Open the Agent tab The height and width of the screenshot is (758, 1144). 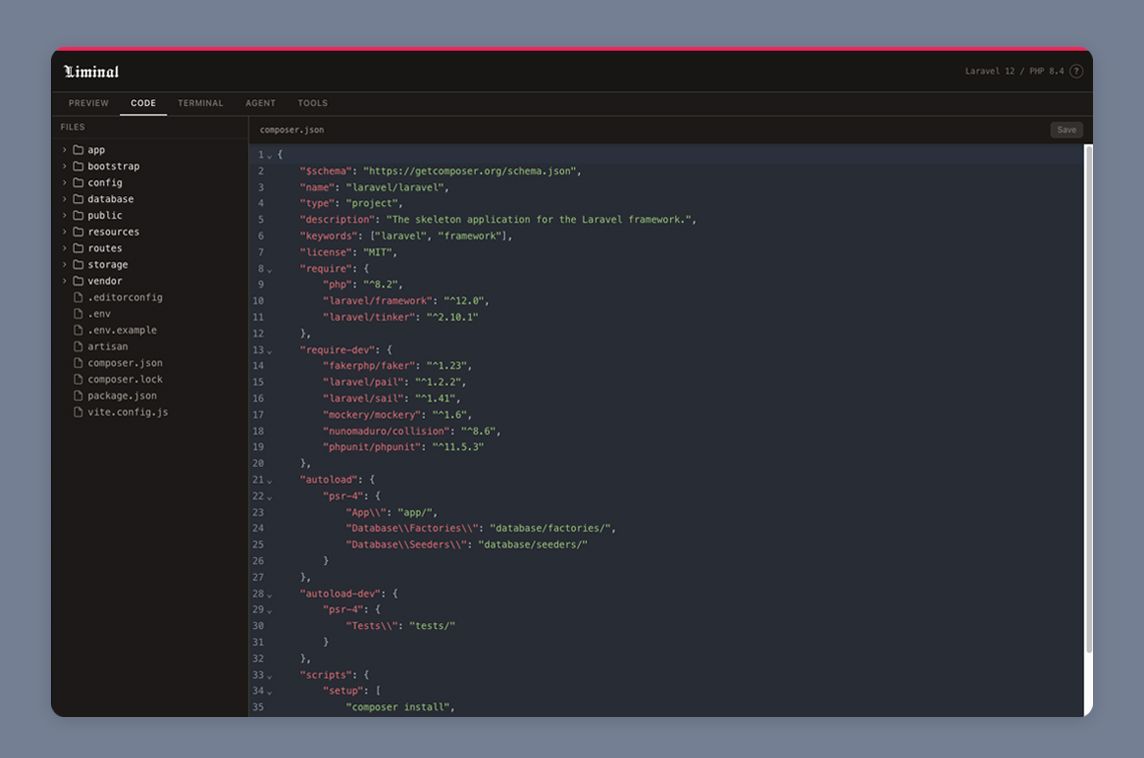pos(260,103)
